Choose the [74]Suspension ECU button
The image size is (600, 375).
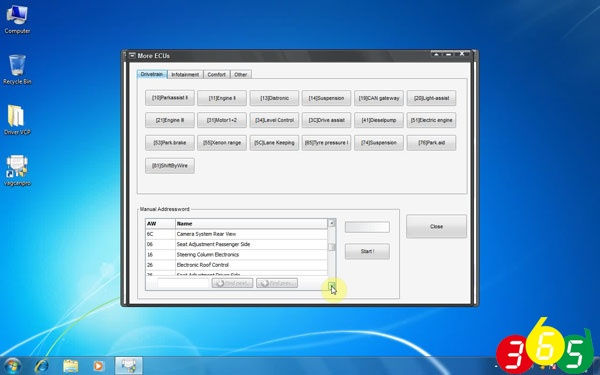coord(379,143)
